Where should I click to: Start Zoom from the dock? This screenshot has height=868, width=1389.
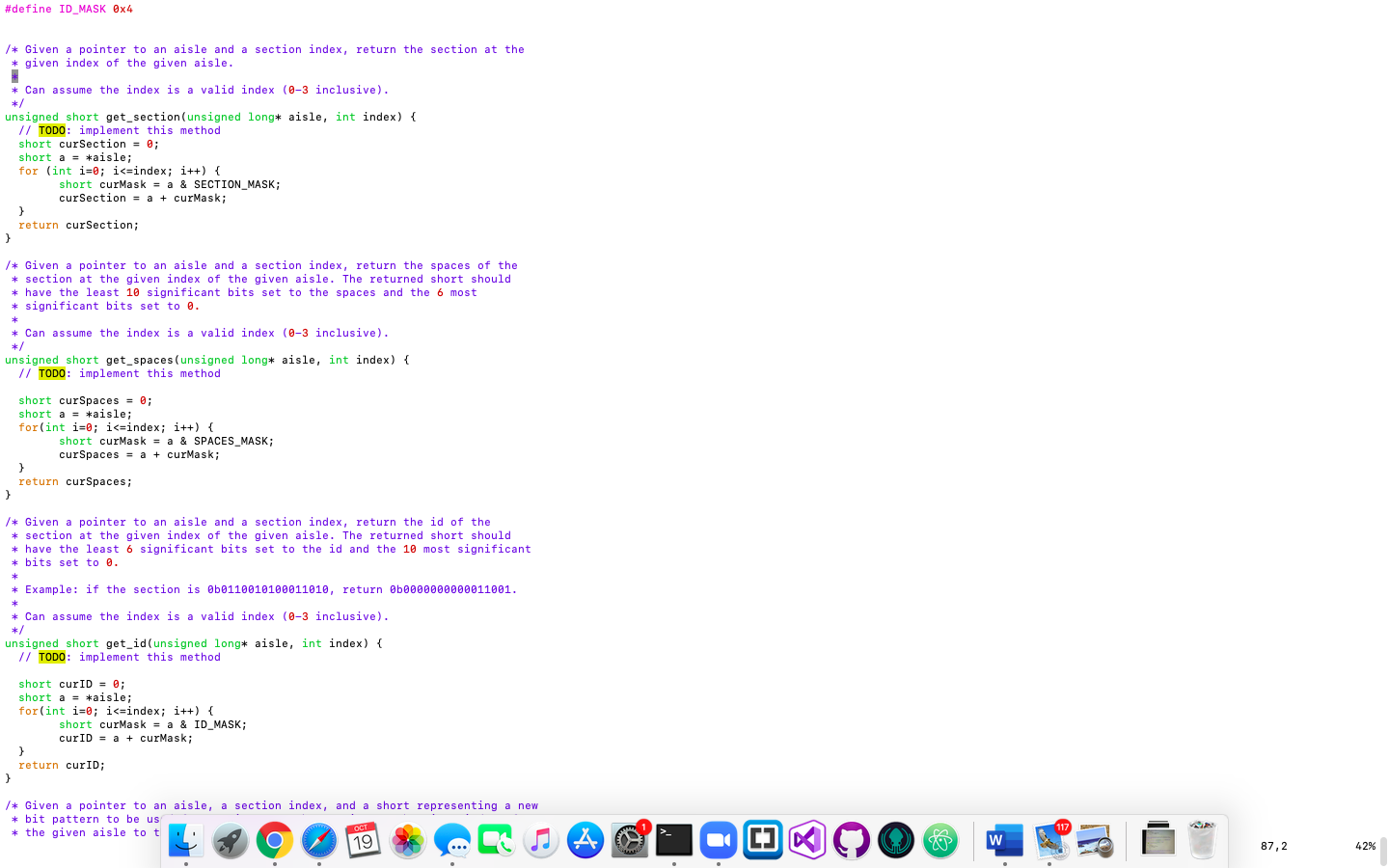coord(718,840)
